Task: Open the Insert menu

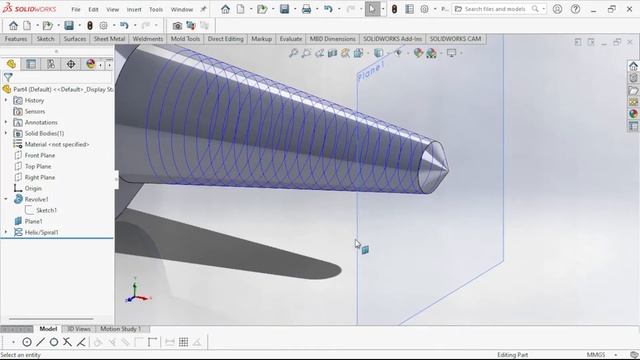Action: click(x=134, y=9)
